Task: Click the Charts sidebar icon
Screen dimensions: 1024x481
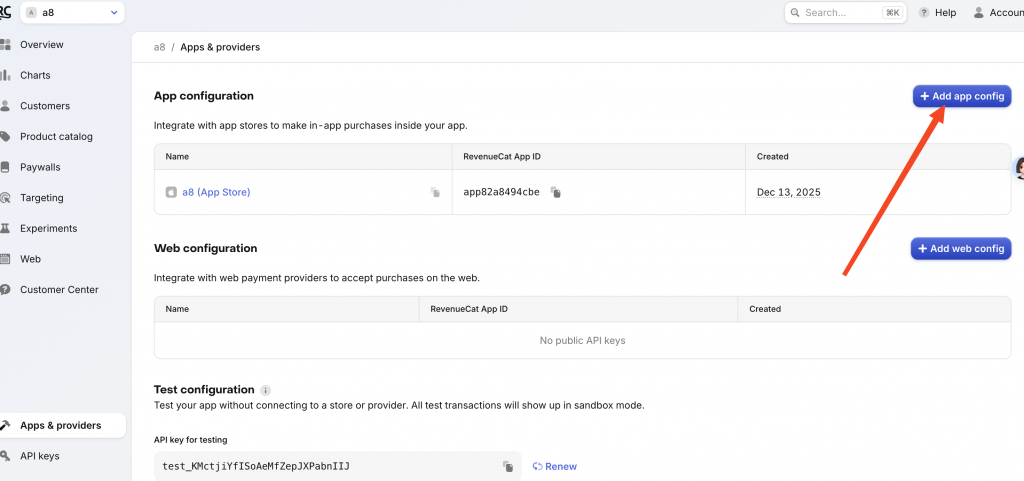Action: (6, 75)
